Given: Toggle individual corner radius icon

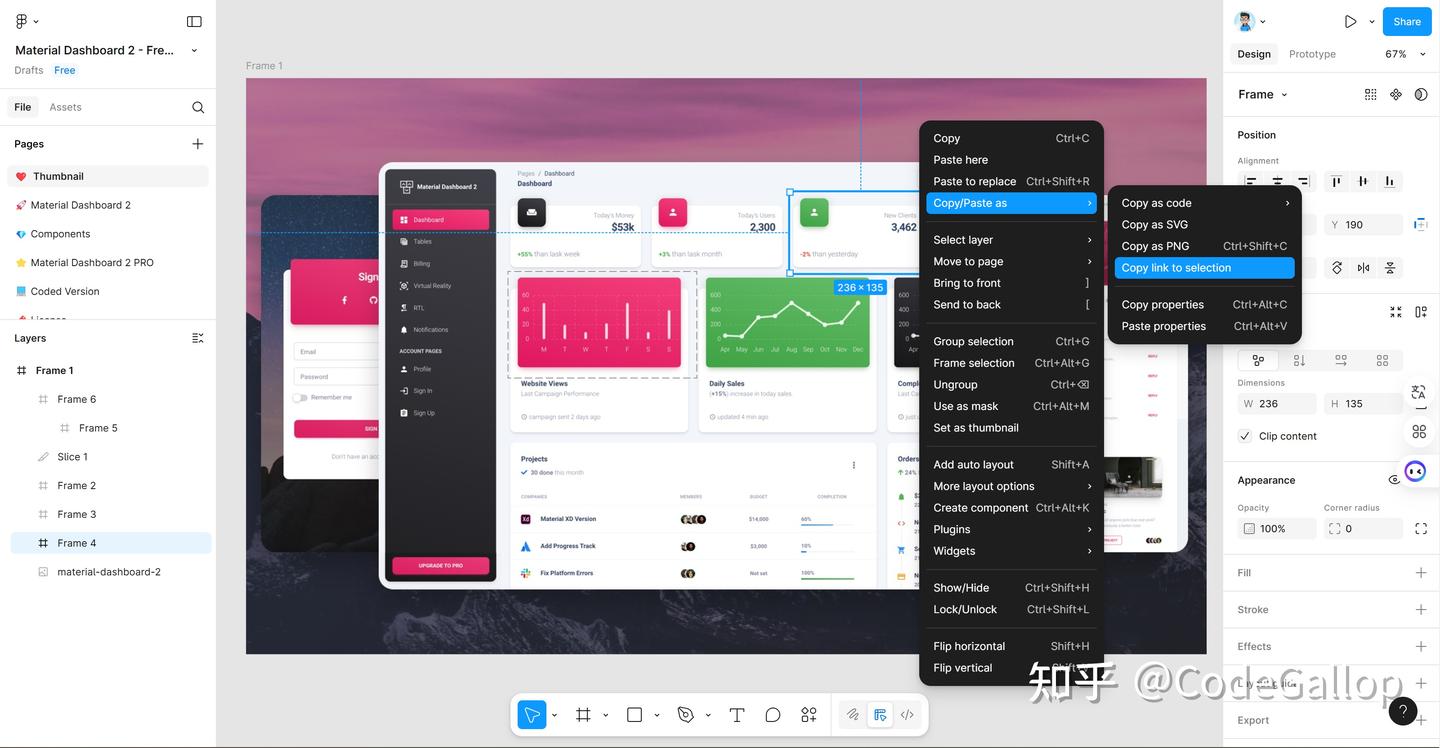Looking at the screenshot, I should 1421,529.
